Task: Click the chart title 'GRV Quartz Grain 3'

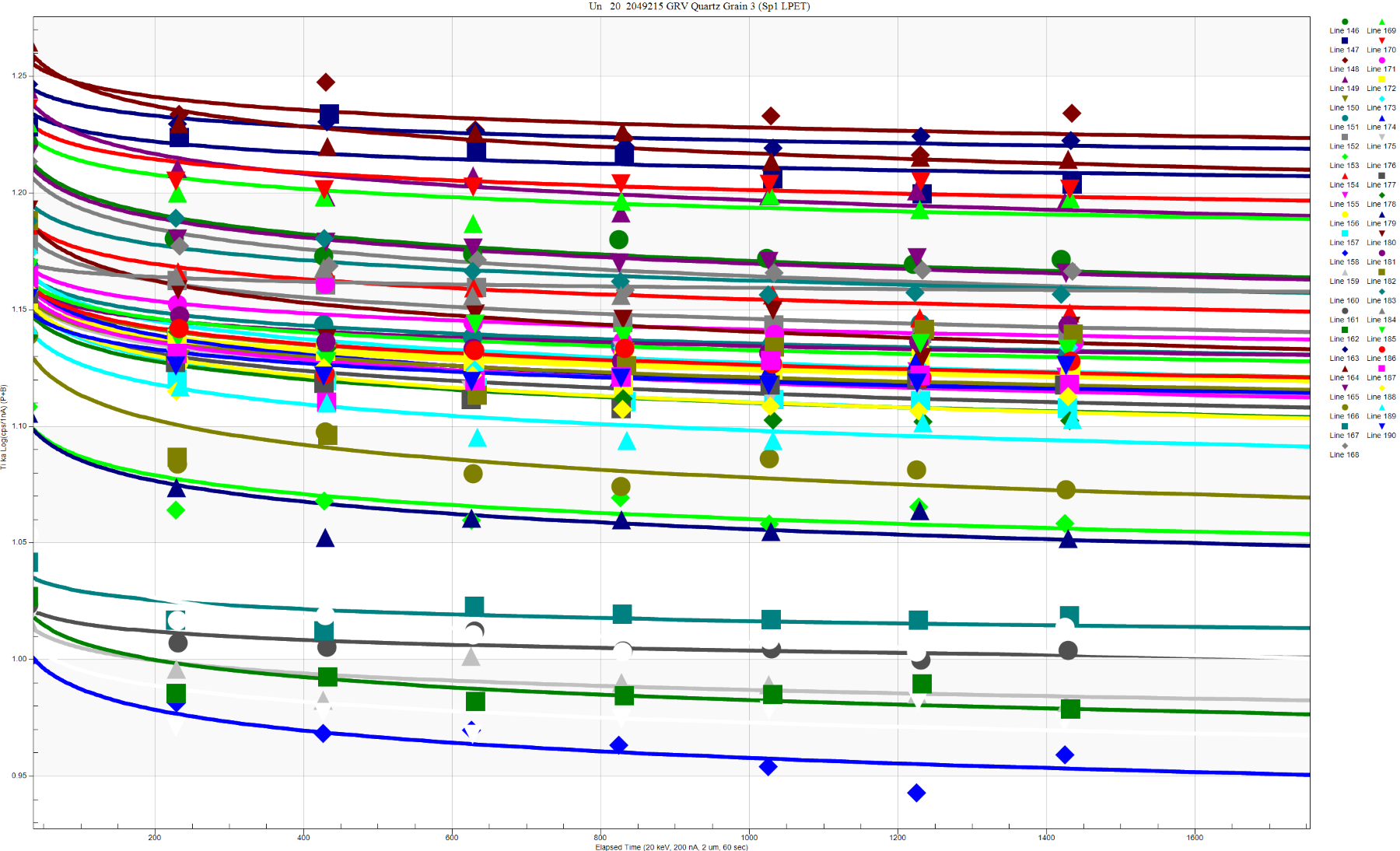Action: pos(698,6)
